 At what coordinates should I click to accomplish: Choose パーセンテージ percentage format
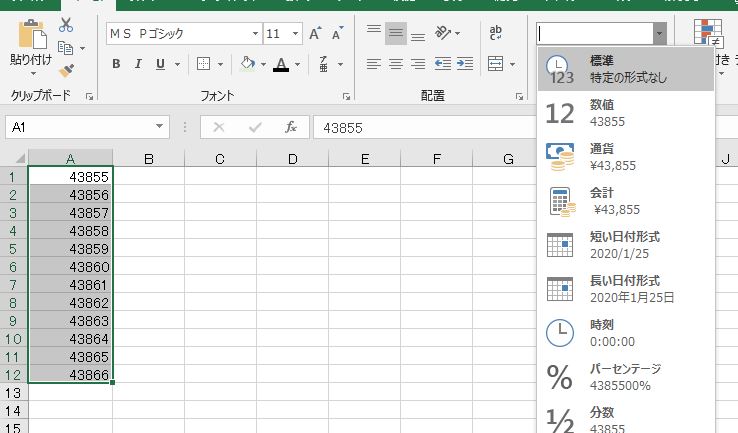626,377
